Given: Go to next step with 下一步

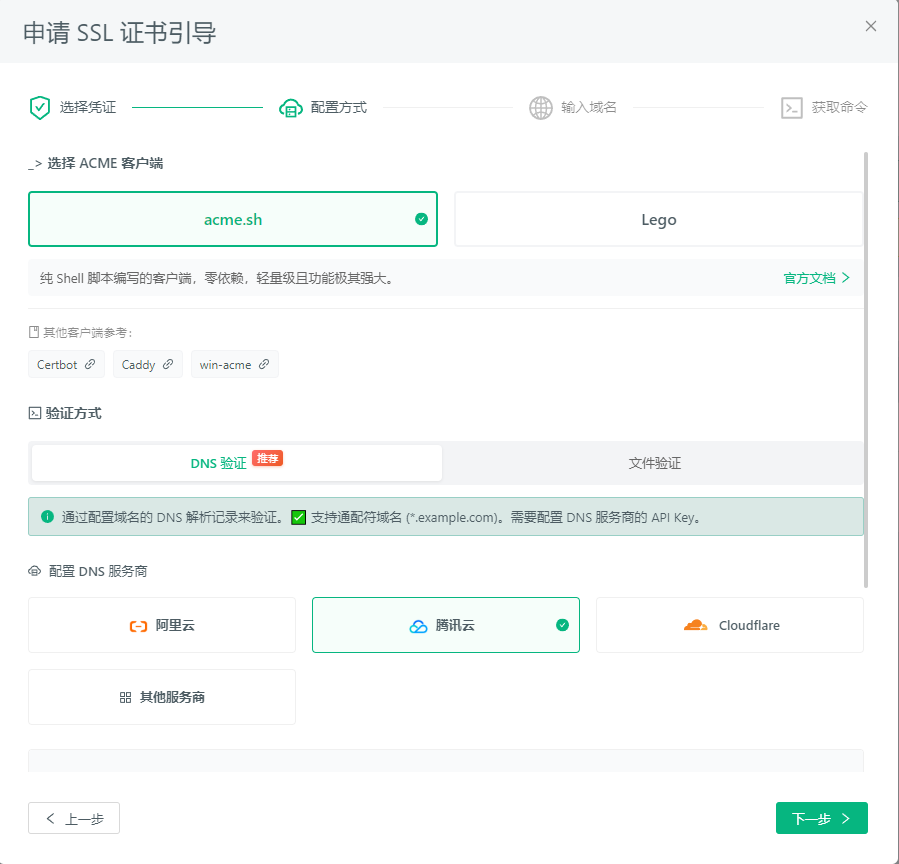Looking at the screenshot, I should point(821,818).
